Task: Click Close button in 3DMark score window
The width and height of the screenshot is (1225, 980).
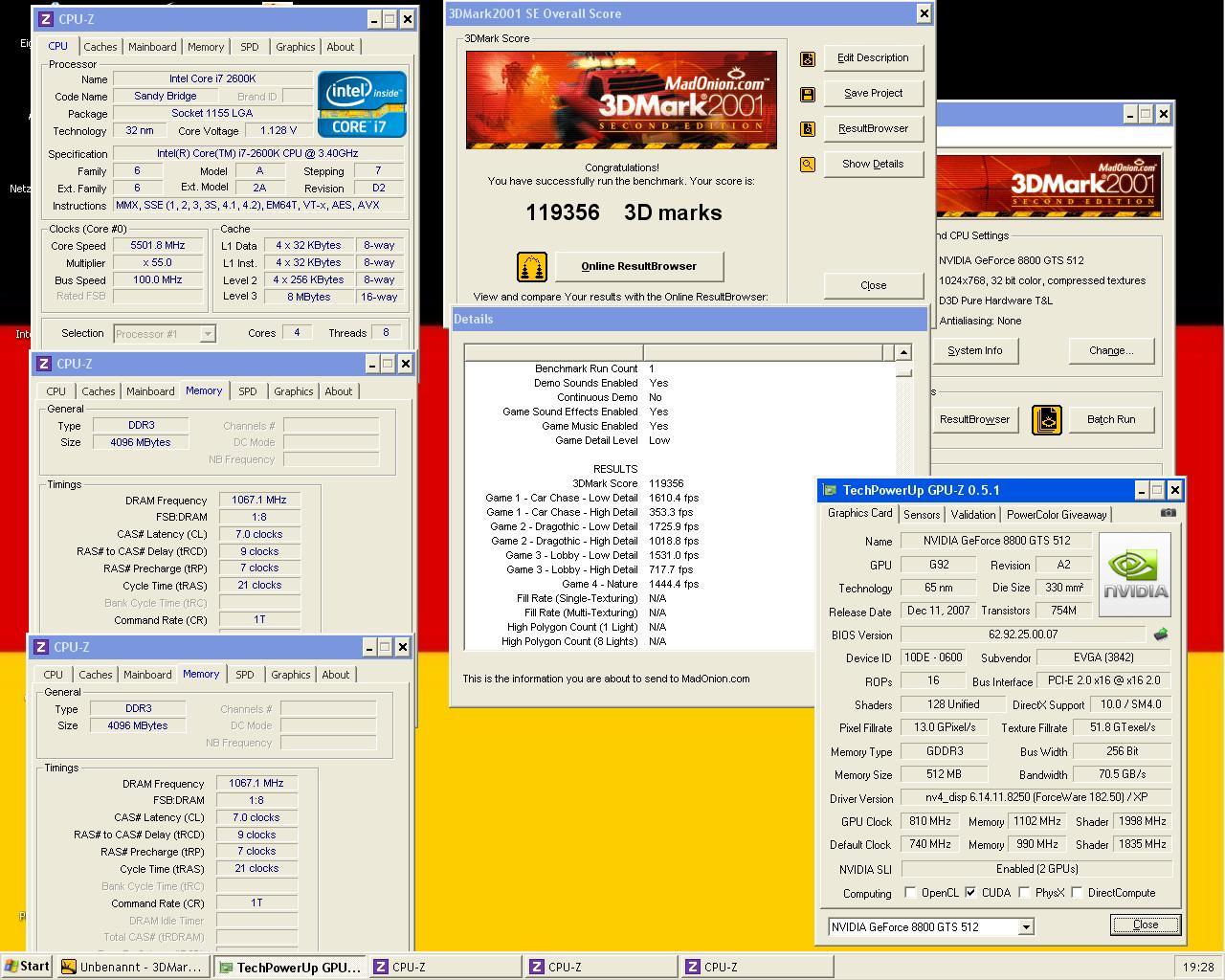Action: tap(873, 285)
